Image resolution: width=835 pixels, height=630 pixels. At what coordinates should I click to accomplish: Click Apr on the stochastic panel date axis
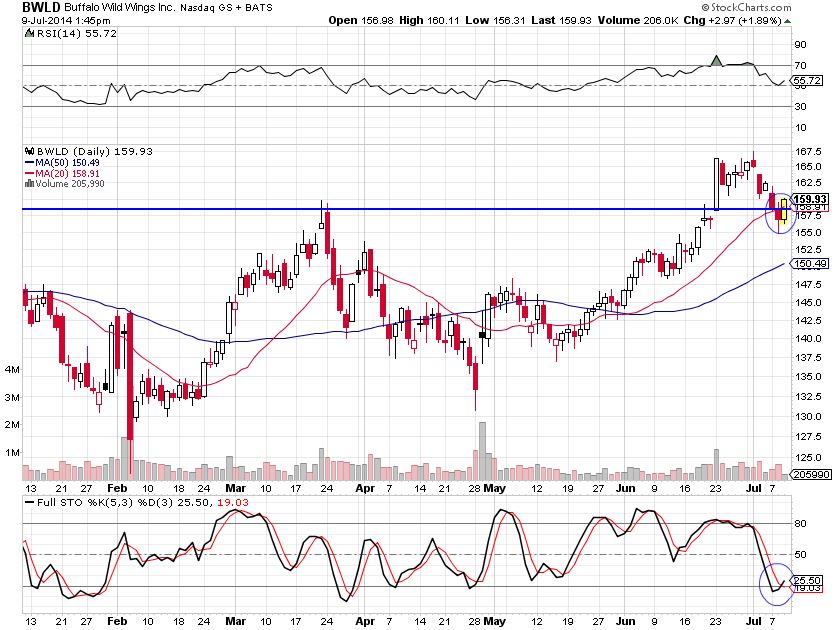tap(365, 621)
